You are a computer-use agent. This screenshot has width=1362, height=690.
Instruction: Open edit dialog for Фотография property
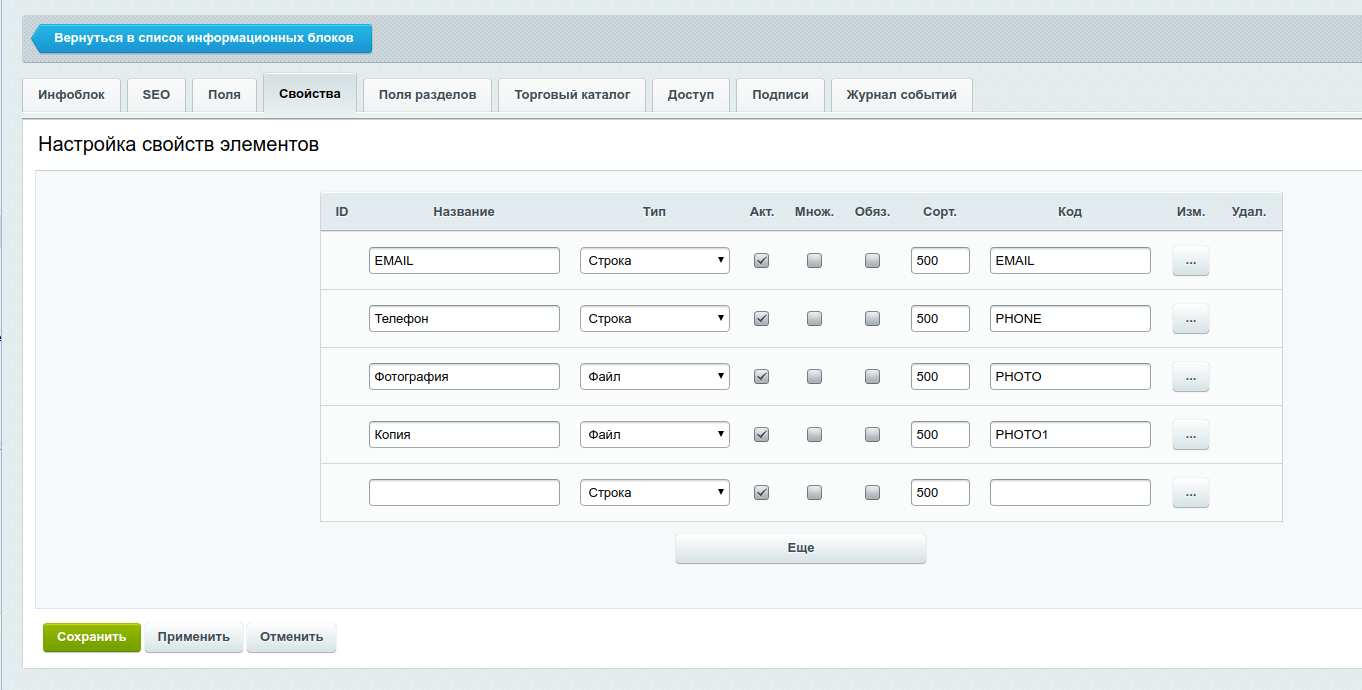pos(1191,377)
